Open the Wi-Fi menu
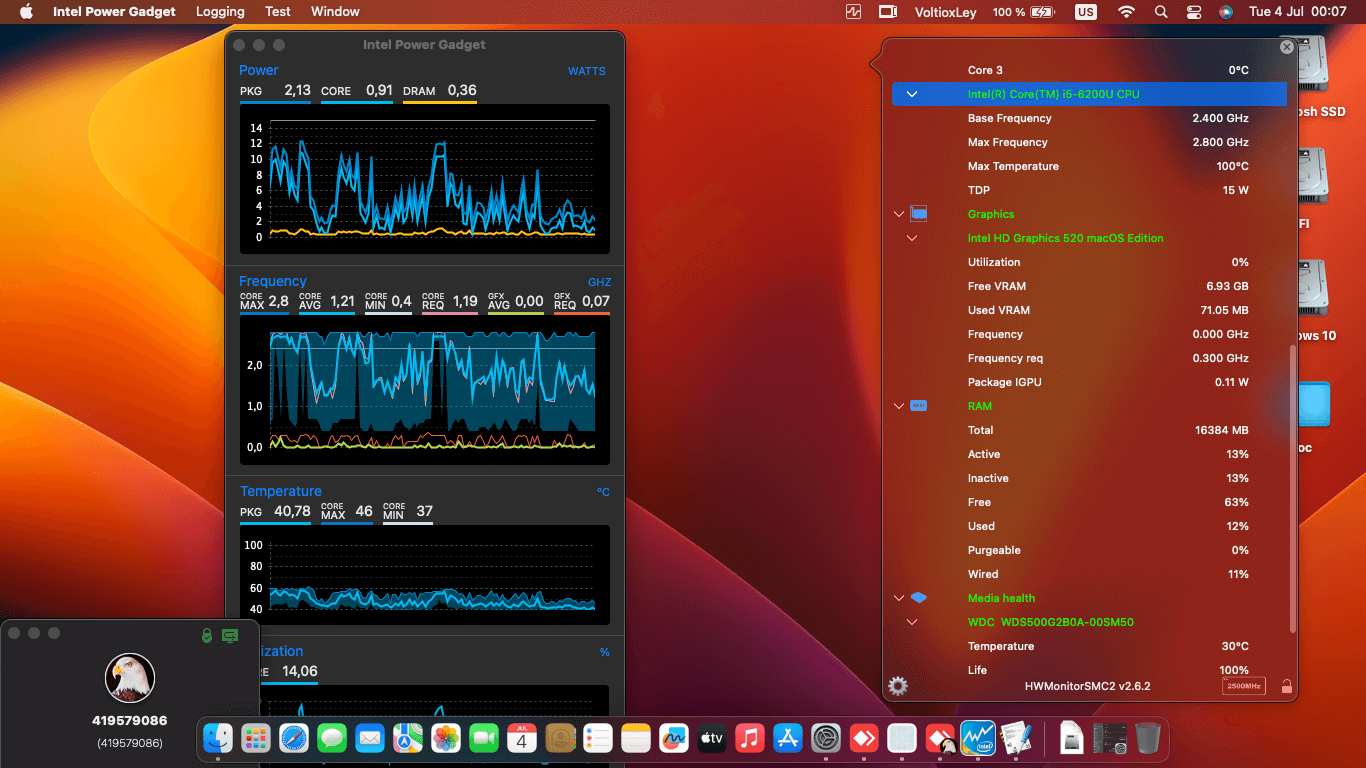 [x=1127, y=12]
